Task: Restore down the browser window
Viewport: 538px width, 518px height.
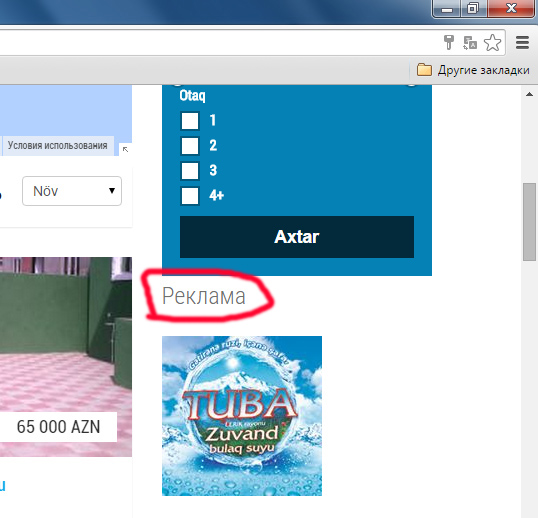Action: pyautogui.click(x=472, y=8)
